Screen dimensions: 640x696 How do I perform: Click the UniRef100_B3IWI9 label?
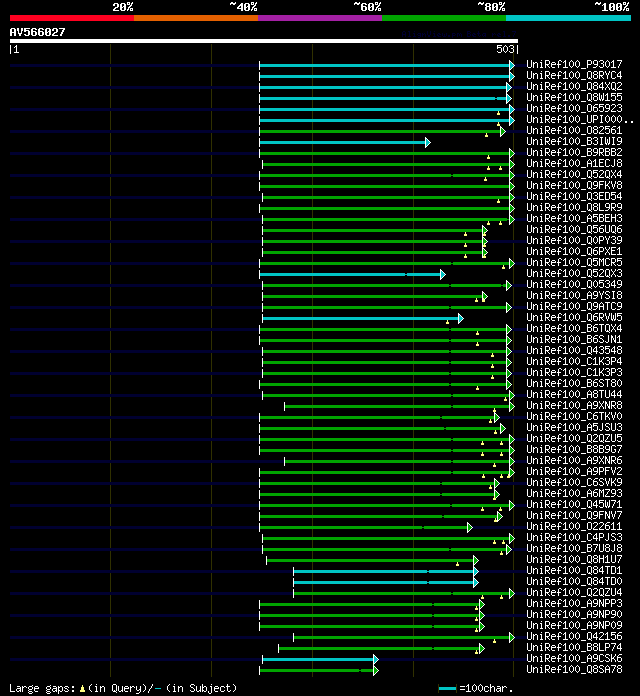pos(574,142)
